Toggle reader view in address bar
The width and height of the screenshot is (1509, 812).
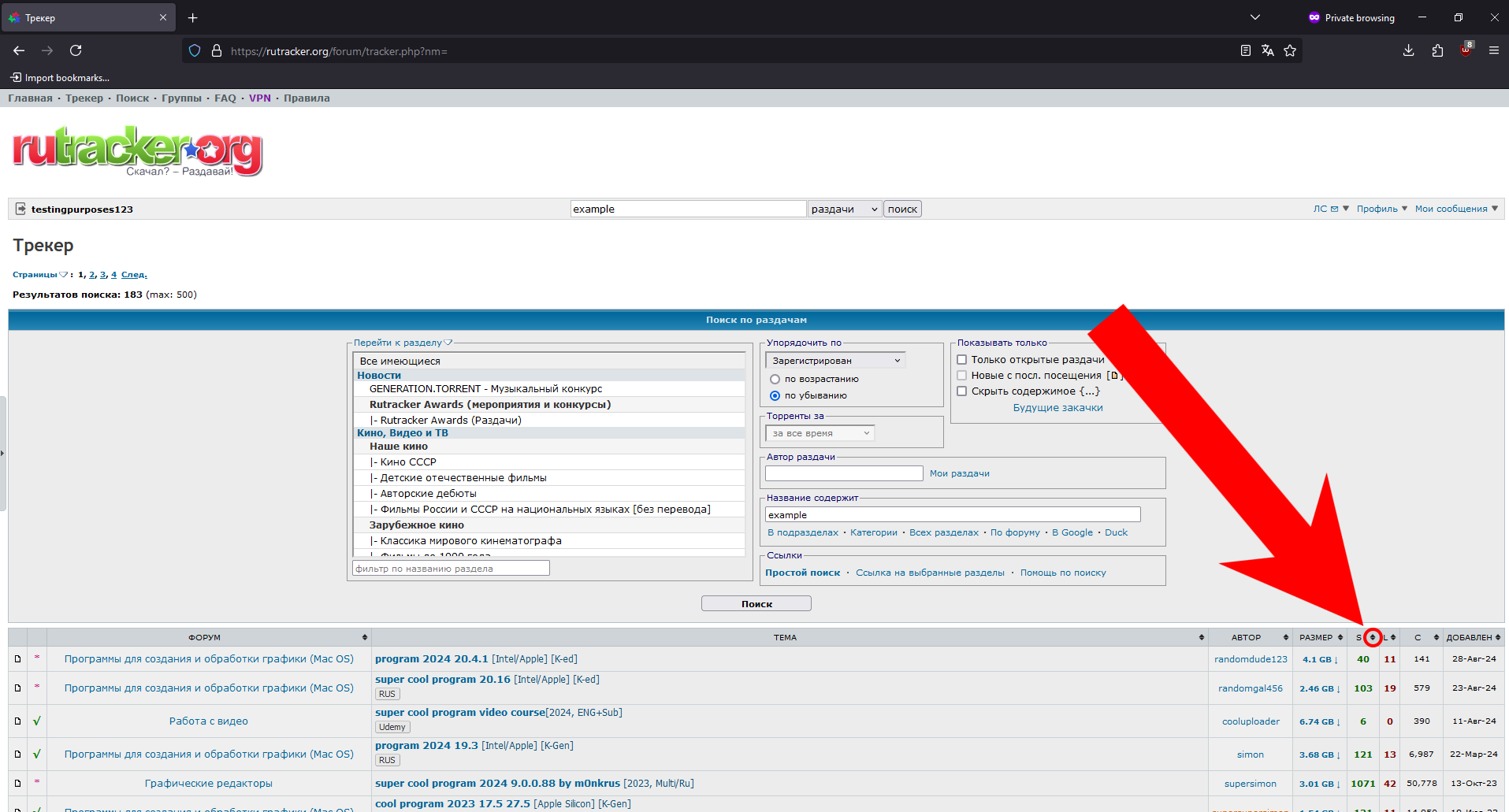click(1246, 50)
